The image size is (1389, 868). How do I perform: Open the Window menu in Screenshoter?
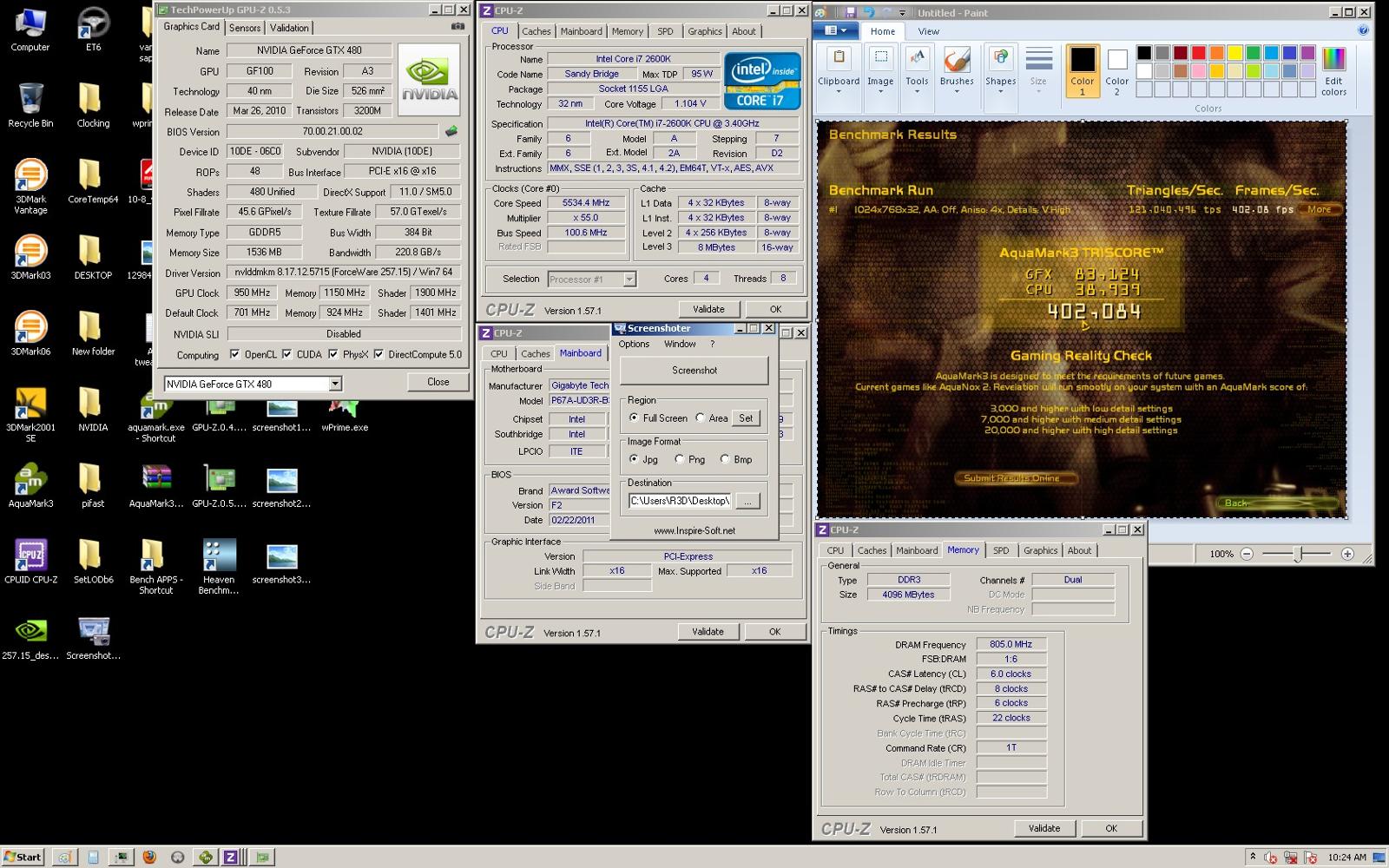coord(680,344)
